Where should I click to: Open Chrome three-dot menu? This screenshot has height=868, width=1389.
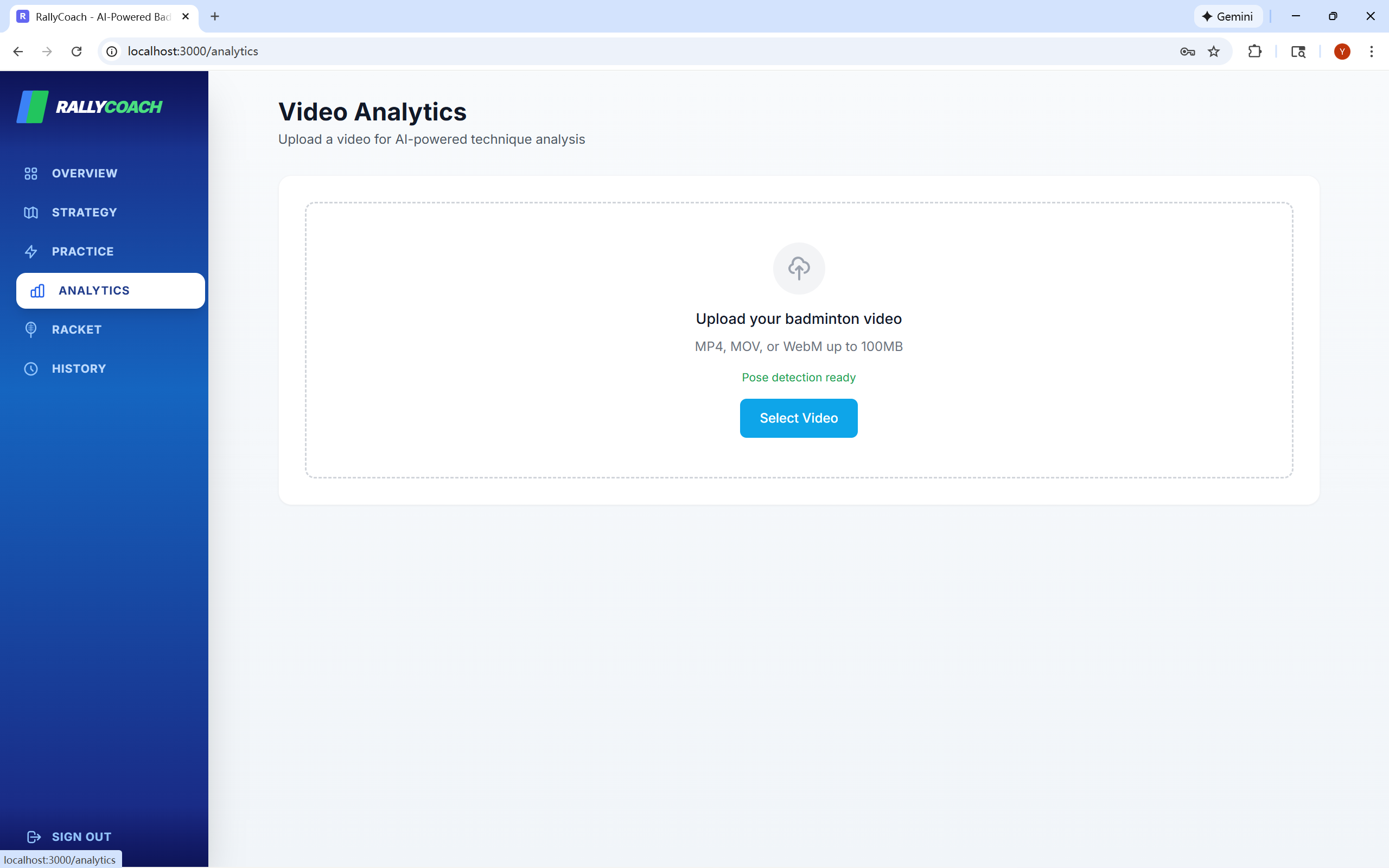tap(1371, 52)
